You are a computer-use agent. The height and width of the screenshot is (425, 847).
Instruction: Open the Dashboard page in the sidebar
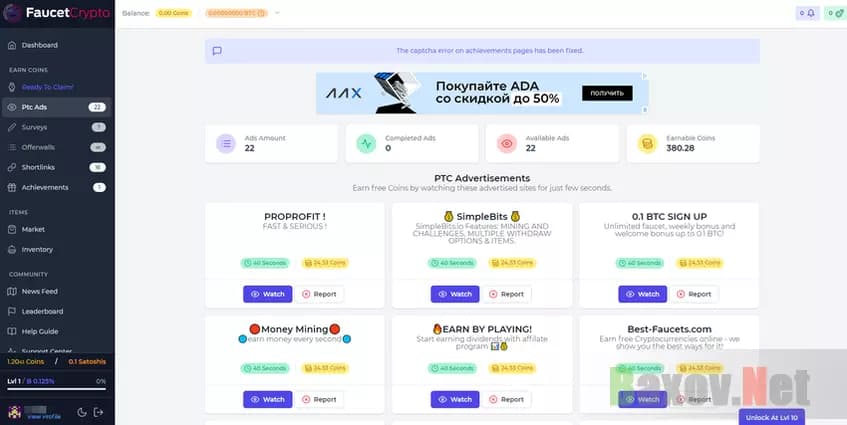point(40,45)
